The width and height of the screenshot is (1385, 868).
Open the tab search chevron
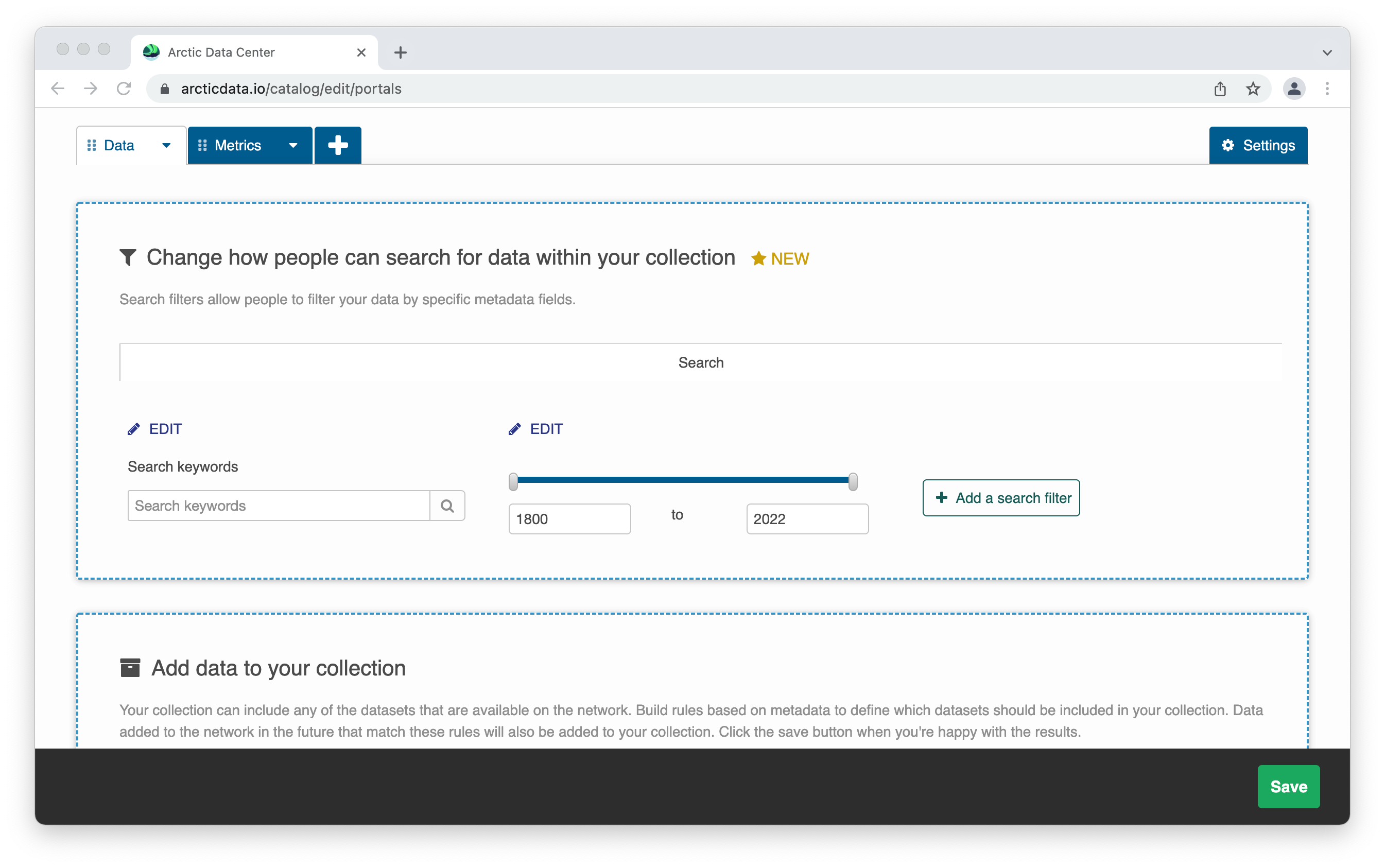(x=1327, y=53)
